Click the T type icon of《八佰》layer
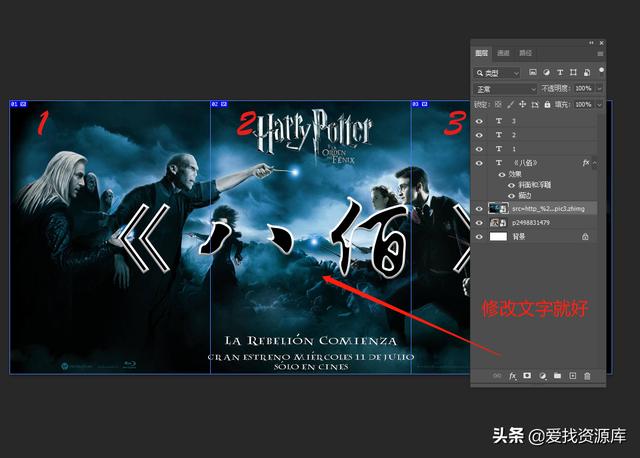This screenshot has width=640, height=458. pos(499,162)
